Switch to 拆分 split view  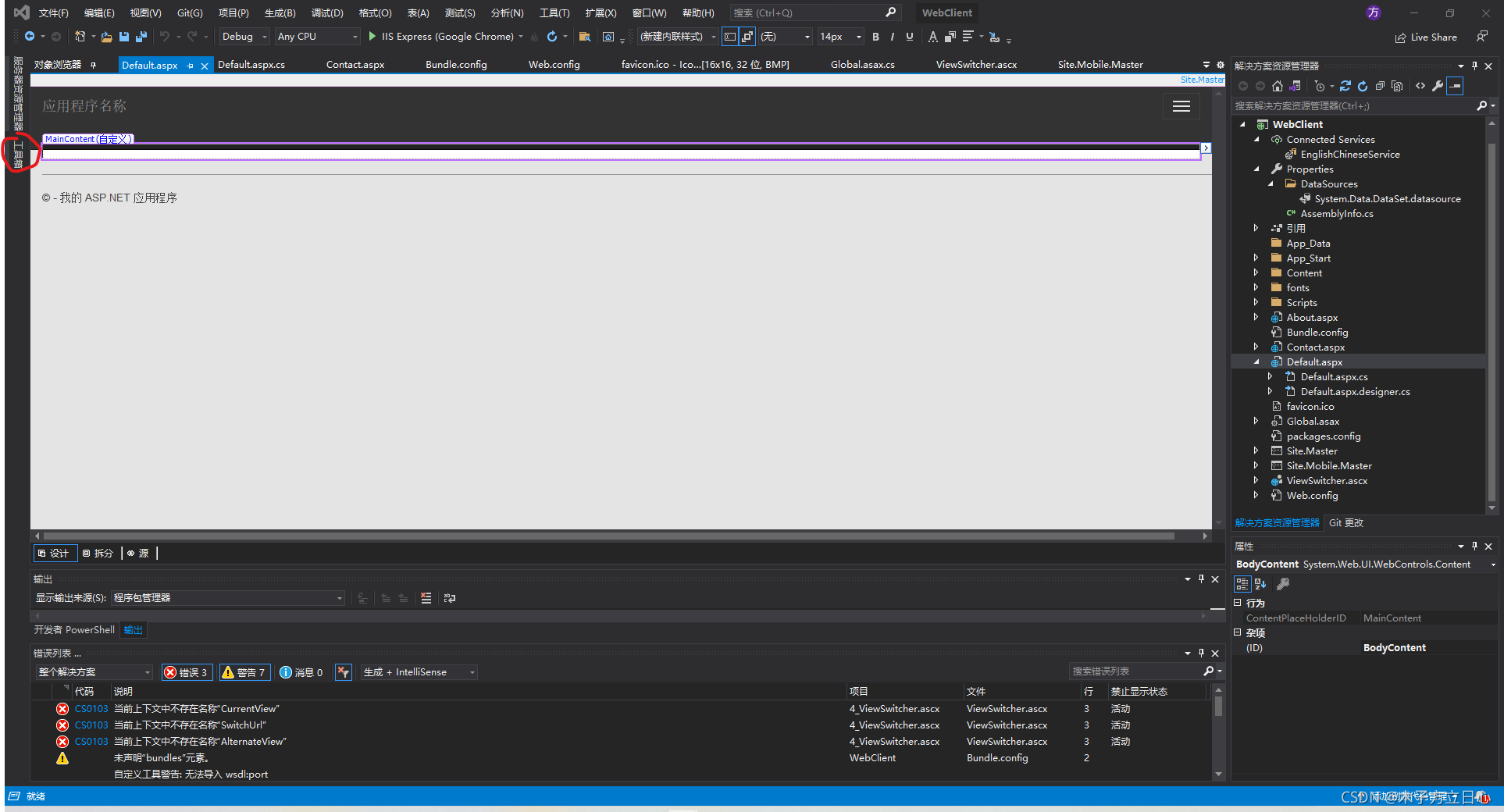[98, 553]
